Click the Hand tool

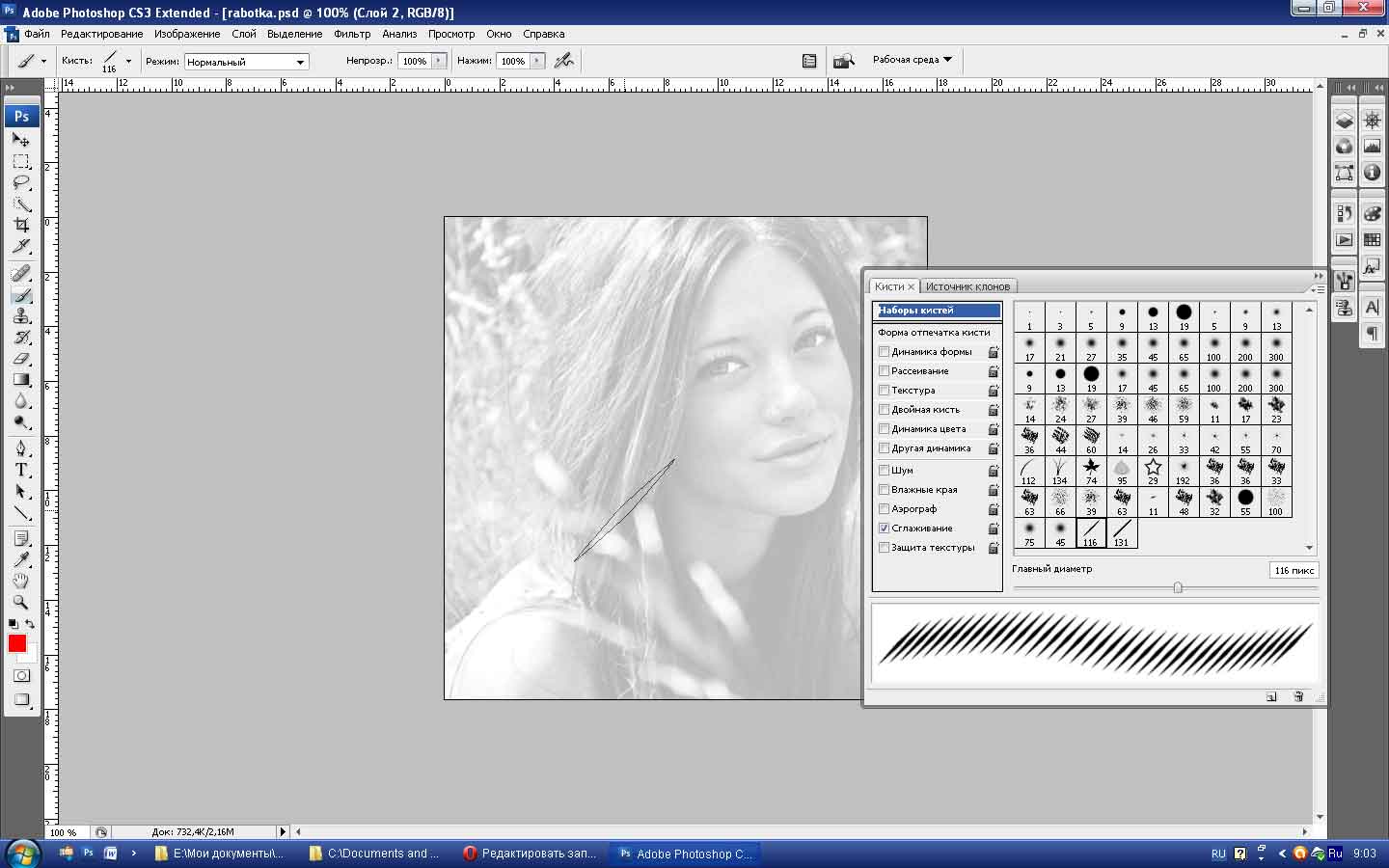point(21,581)
